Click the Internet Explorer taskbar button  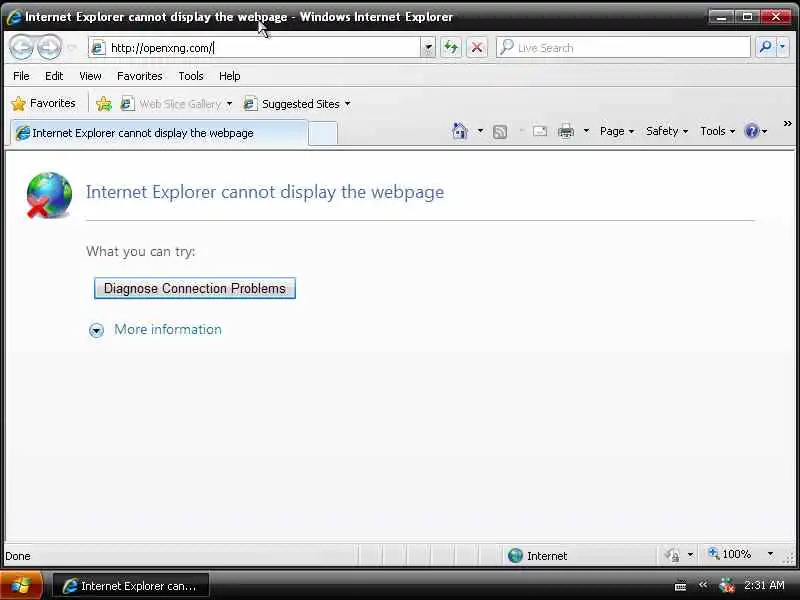(x=131, y=586)
